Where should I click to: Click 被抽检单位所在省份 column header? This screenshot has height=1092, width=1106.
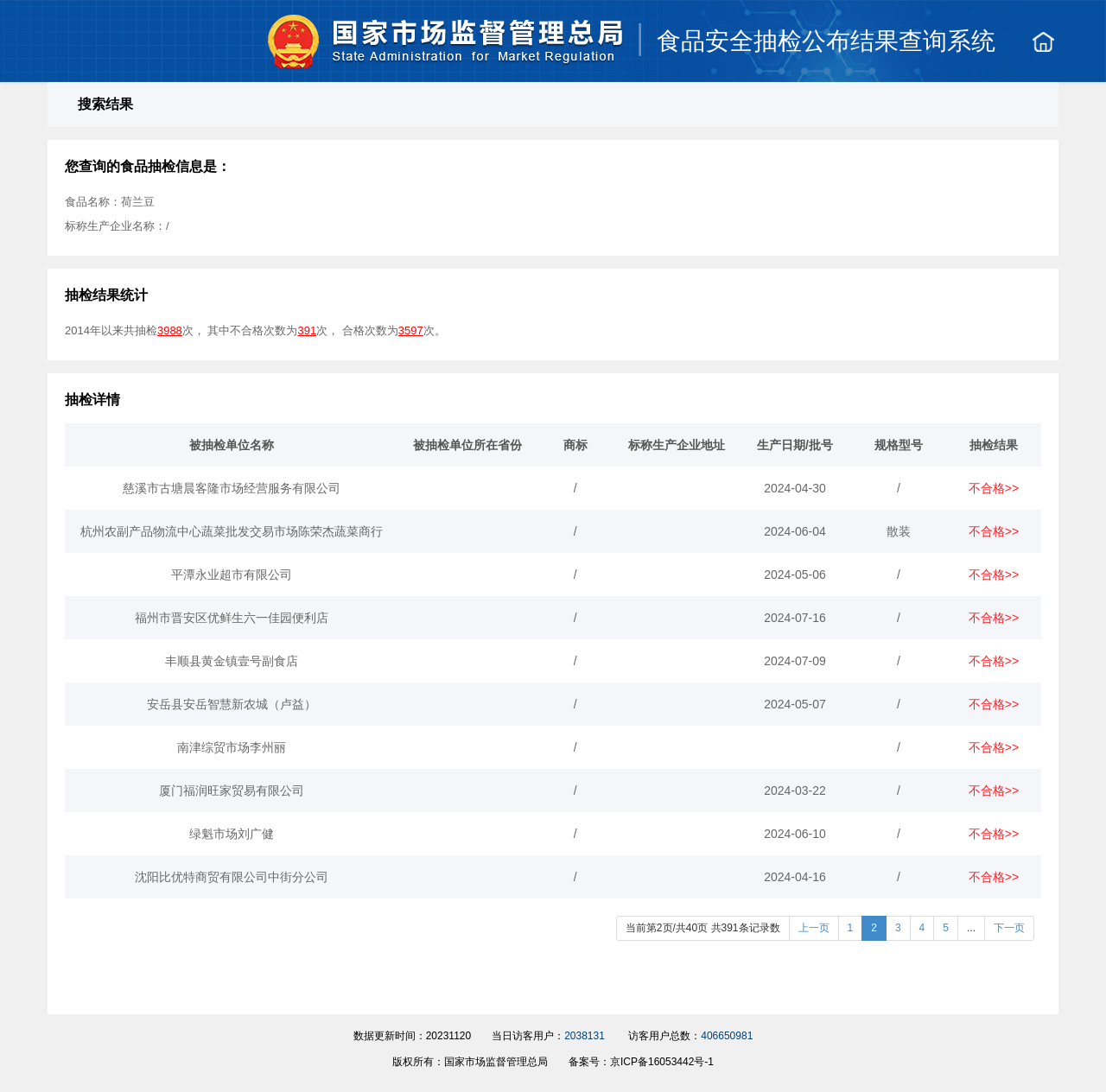[x=467, y=445]
